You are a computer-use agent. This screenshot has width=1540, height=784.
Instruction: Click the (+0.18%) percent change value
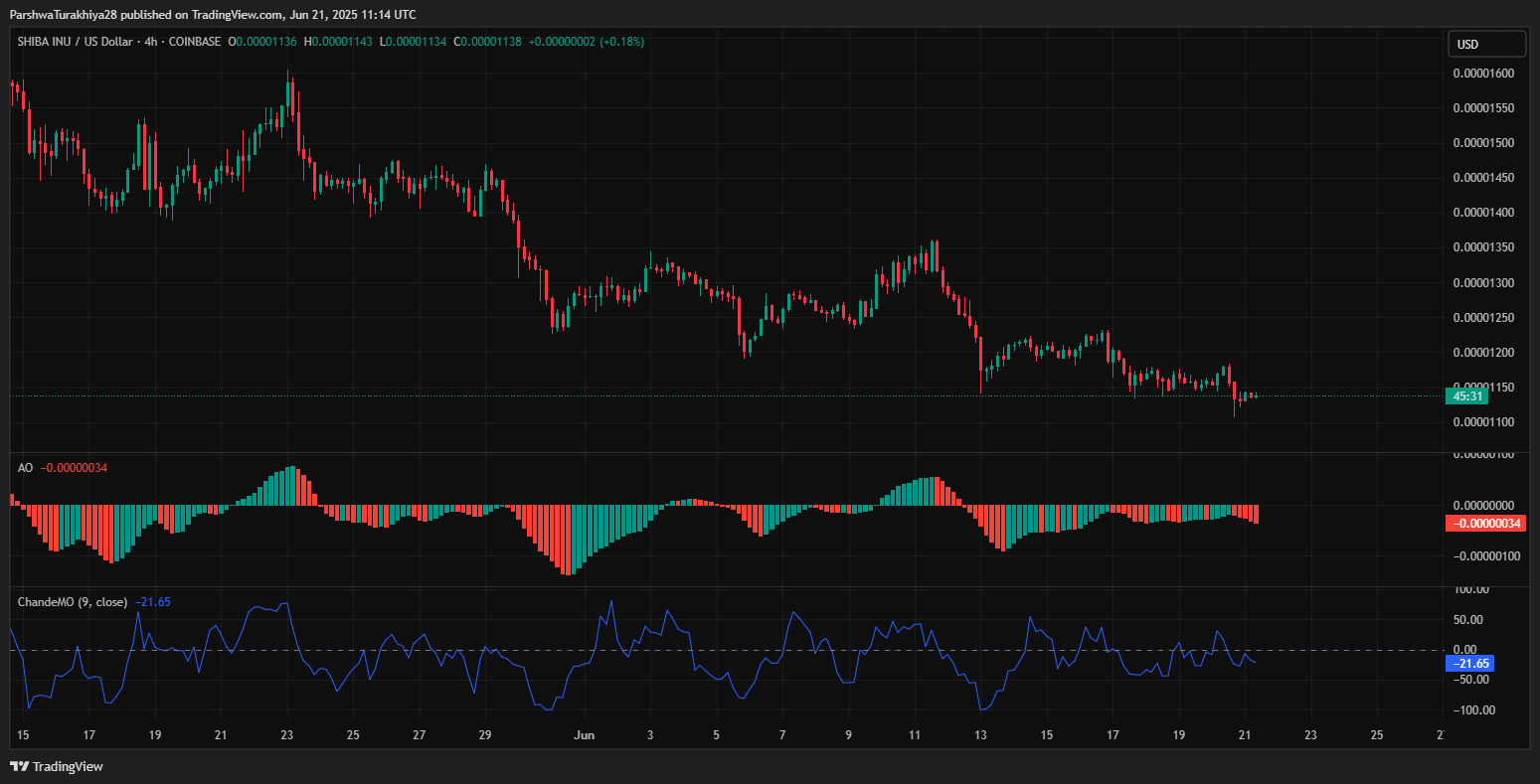(x=621, y=42)
